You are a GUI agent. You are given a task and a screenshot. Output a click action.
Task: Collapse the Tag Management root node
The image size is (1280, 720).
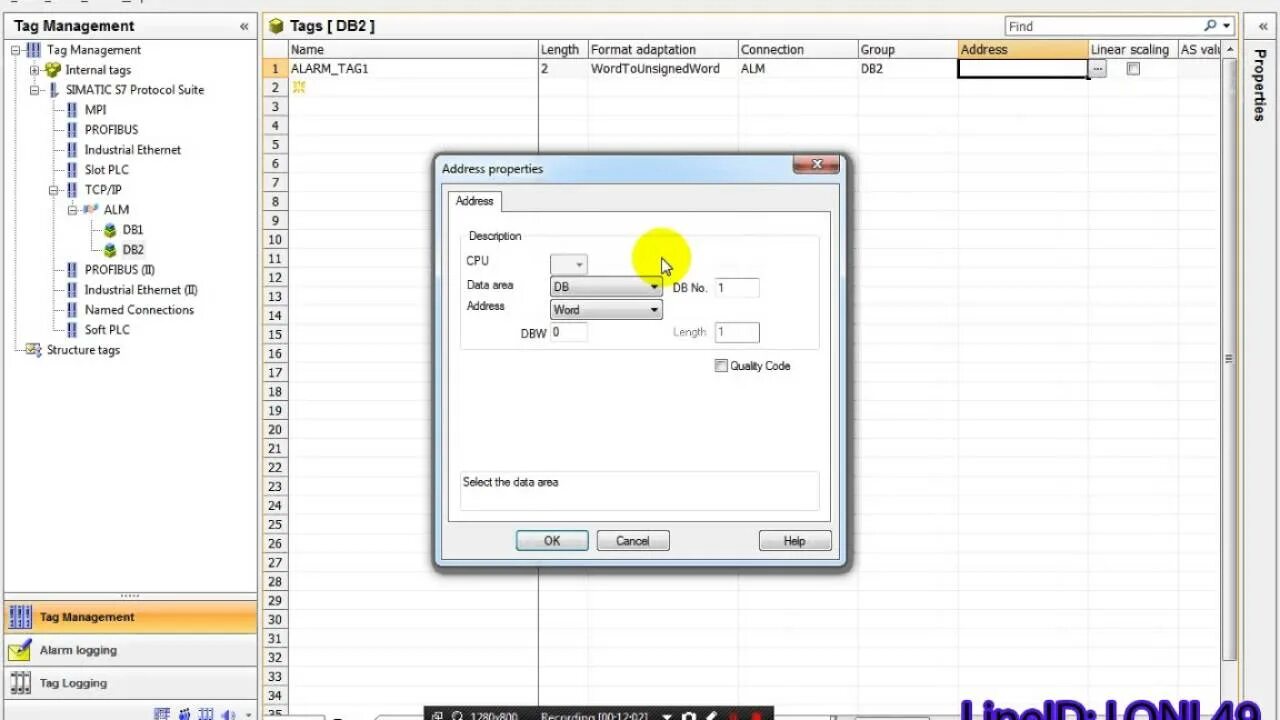[16, 50]
